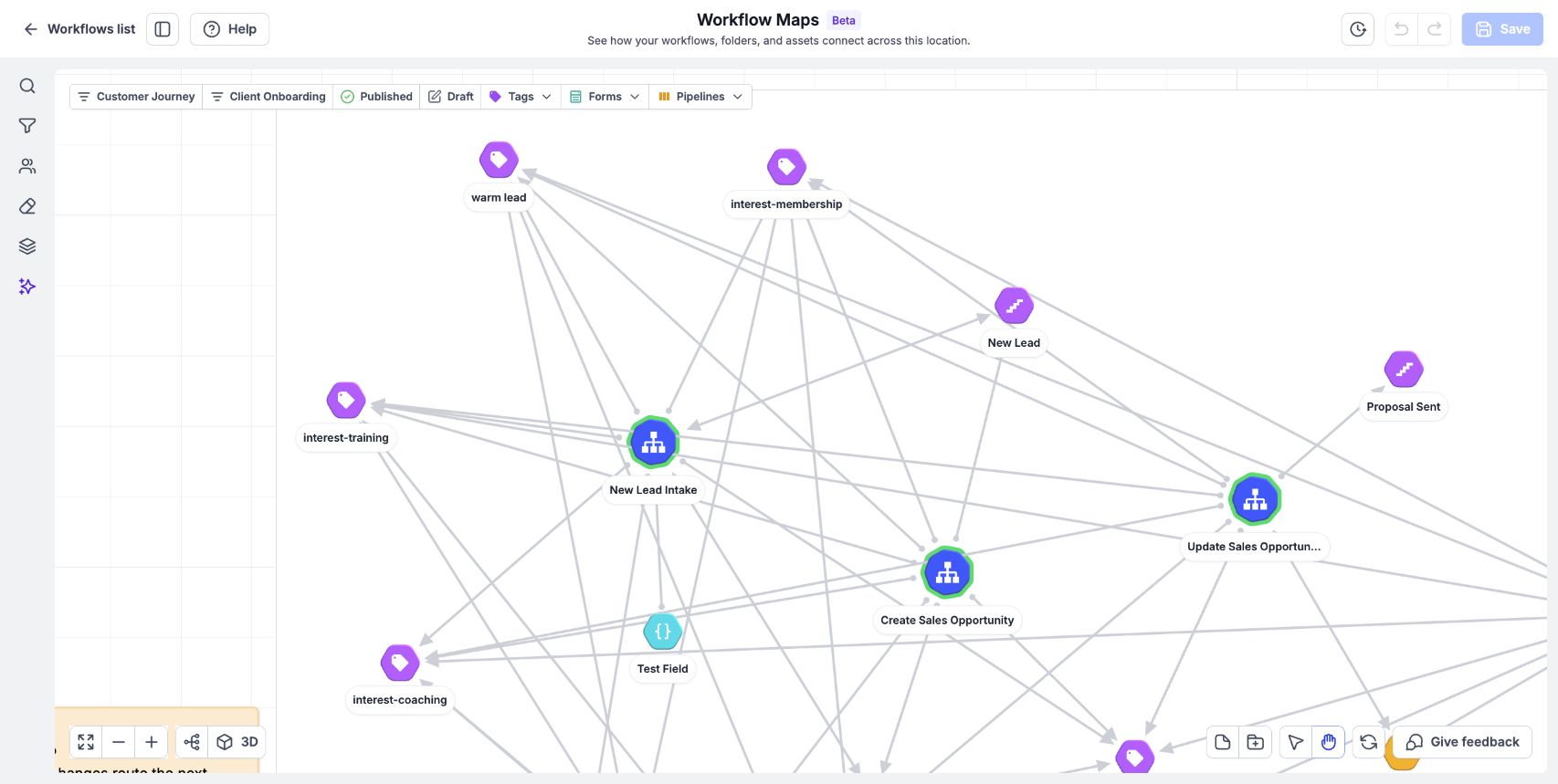1558x784 pixels.
Task: Click the 'interest-training' label
Action: 346,438
